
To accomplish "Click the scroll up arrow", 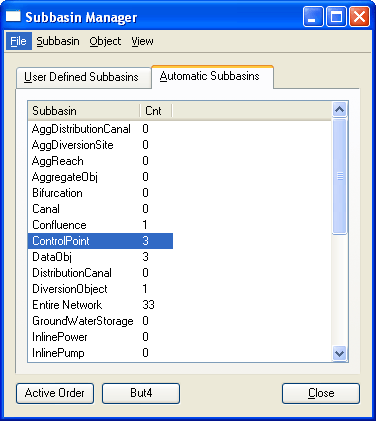I will [x=340, y=109].
